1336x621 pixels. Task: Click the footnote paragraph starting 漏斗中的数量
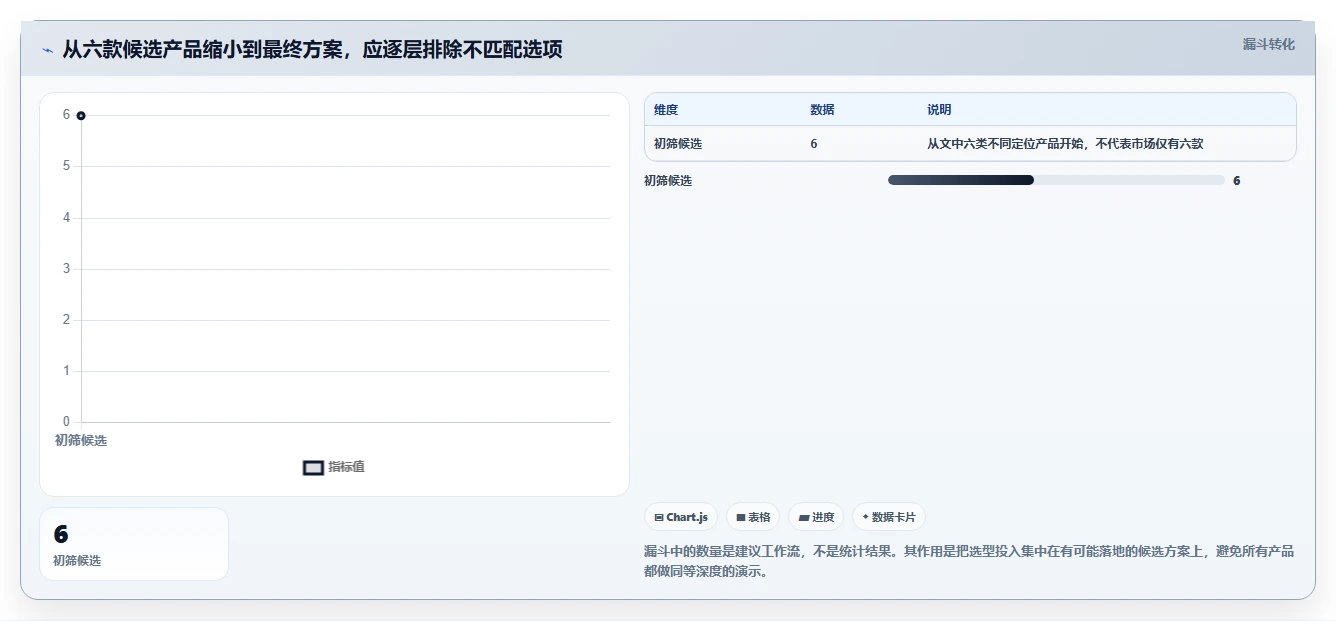tap(969, 561)
